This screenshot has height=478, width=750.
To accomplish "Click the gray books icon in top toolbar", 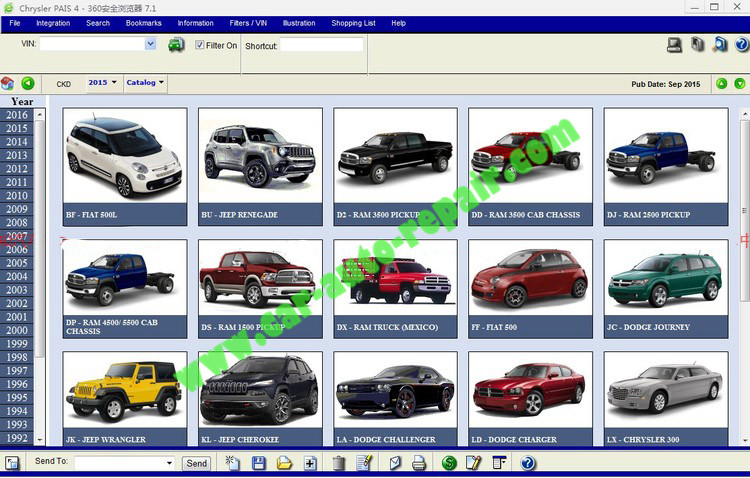I will pos(698,45).
